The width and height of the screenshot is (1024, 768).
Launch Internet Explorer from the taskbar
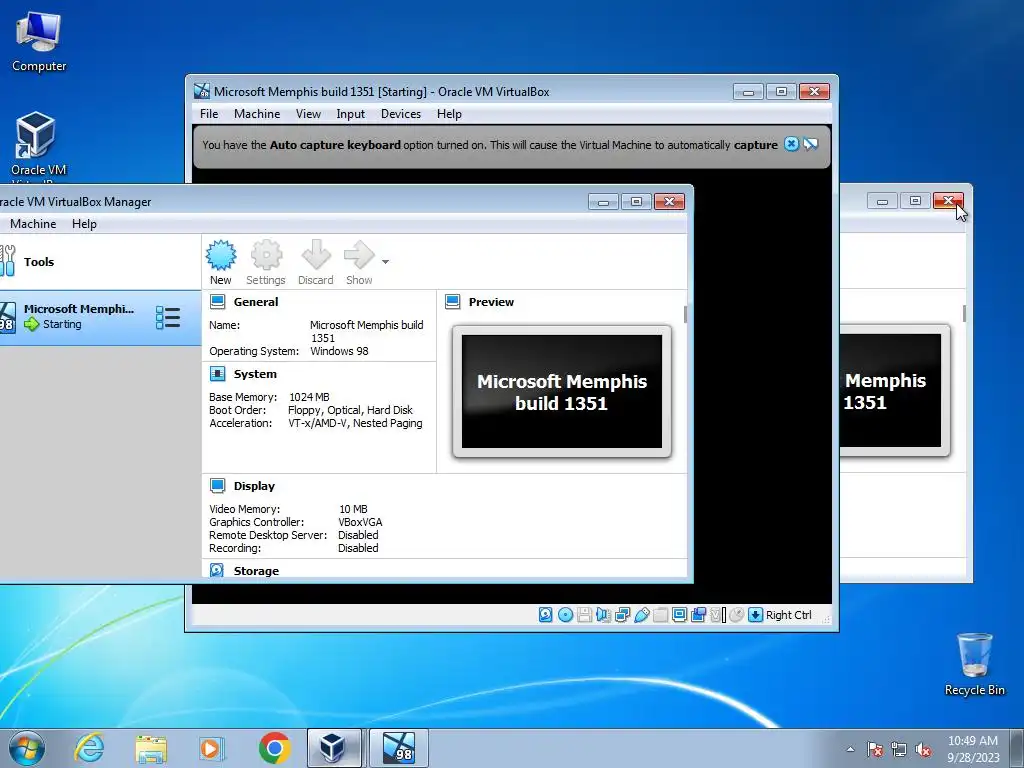[89, 748]
